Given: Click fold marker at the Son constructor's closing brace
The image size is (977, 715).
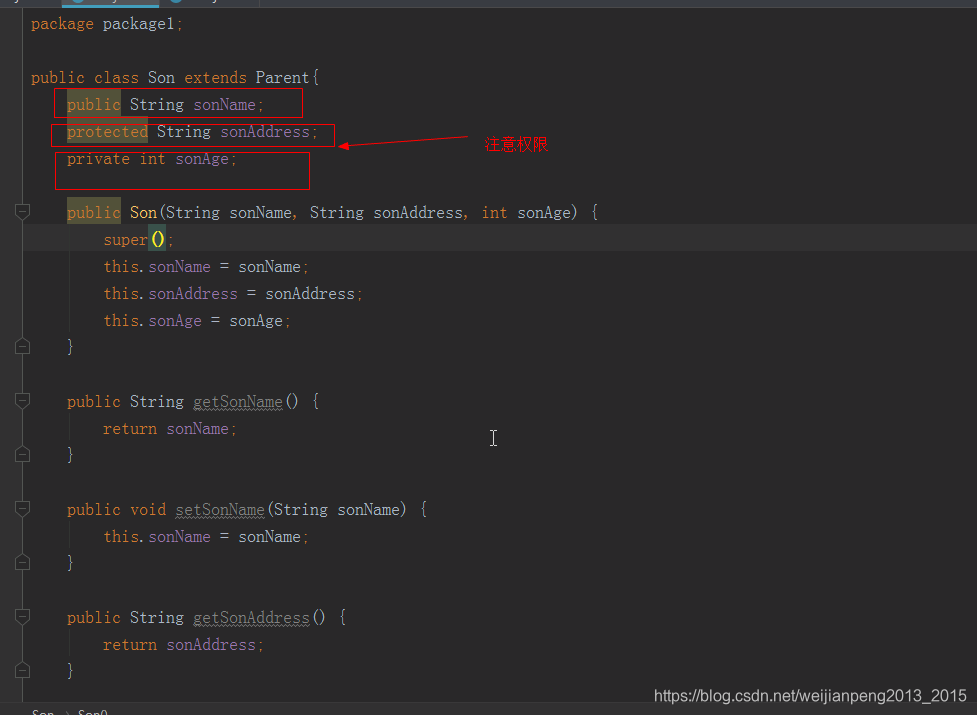Looking at the screenshot, I should 22,346.
